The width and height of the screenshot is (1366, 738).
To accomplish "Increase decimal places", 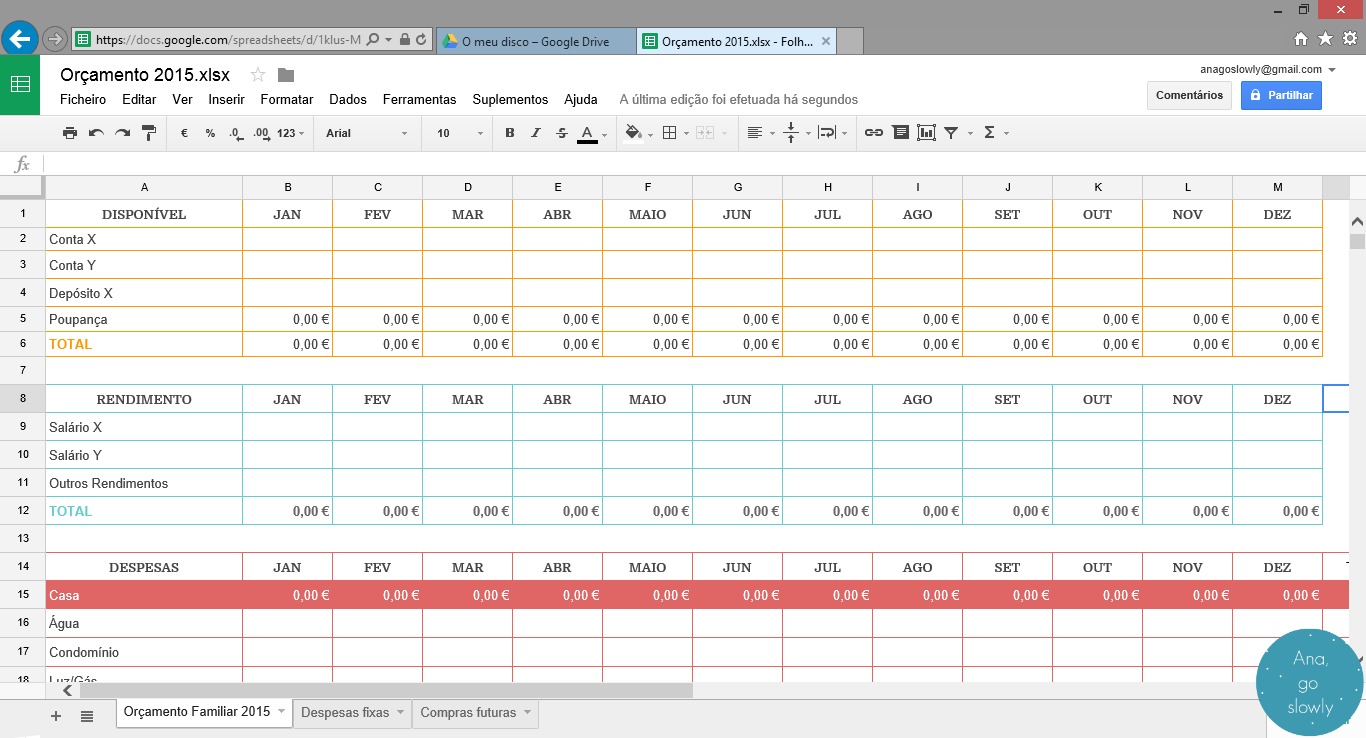I will (x=262, y=133).
